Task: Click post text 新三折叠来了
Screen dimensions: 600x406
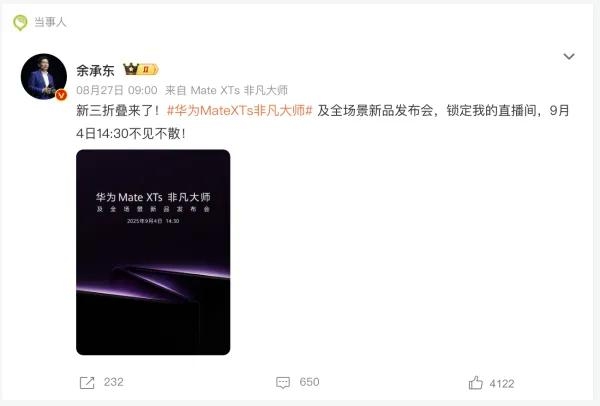Action: pyautogui.click(x=115, y=111)
